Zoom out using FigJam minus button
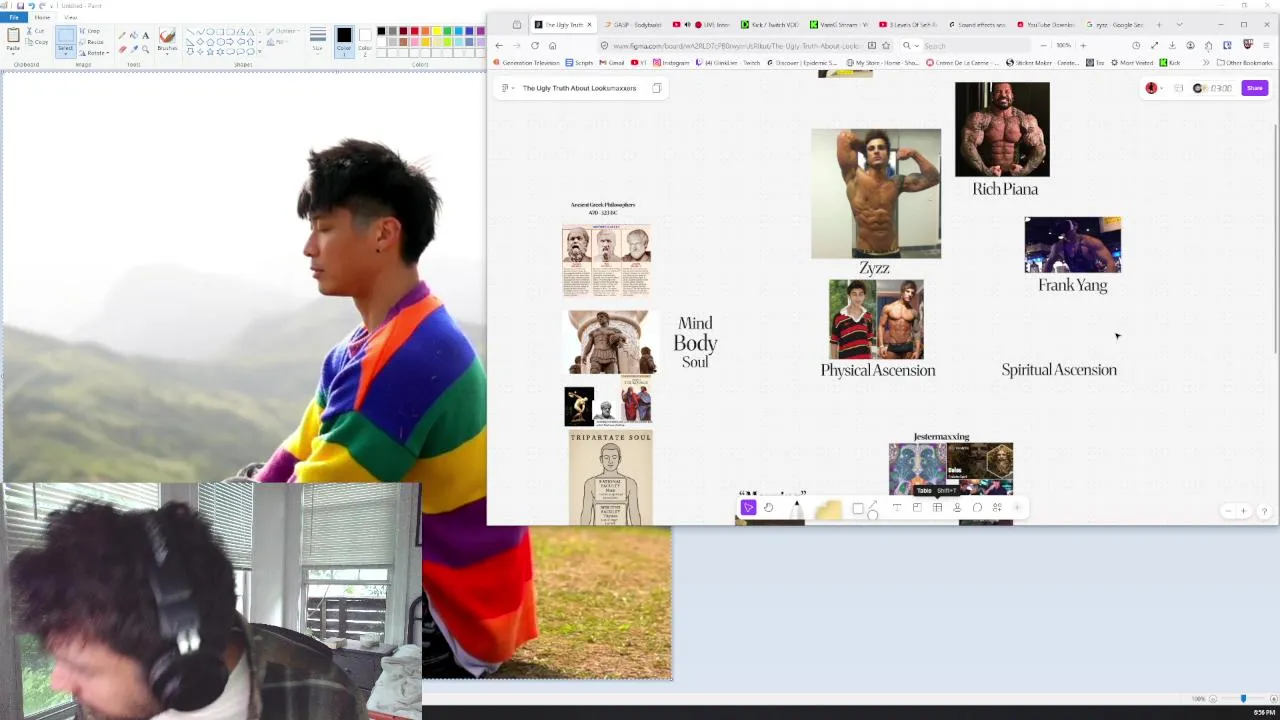The height and width of the screenshot is (720, 1280). 1228,511
